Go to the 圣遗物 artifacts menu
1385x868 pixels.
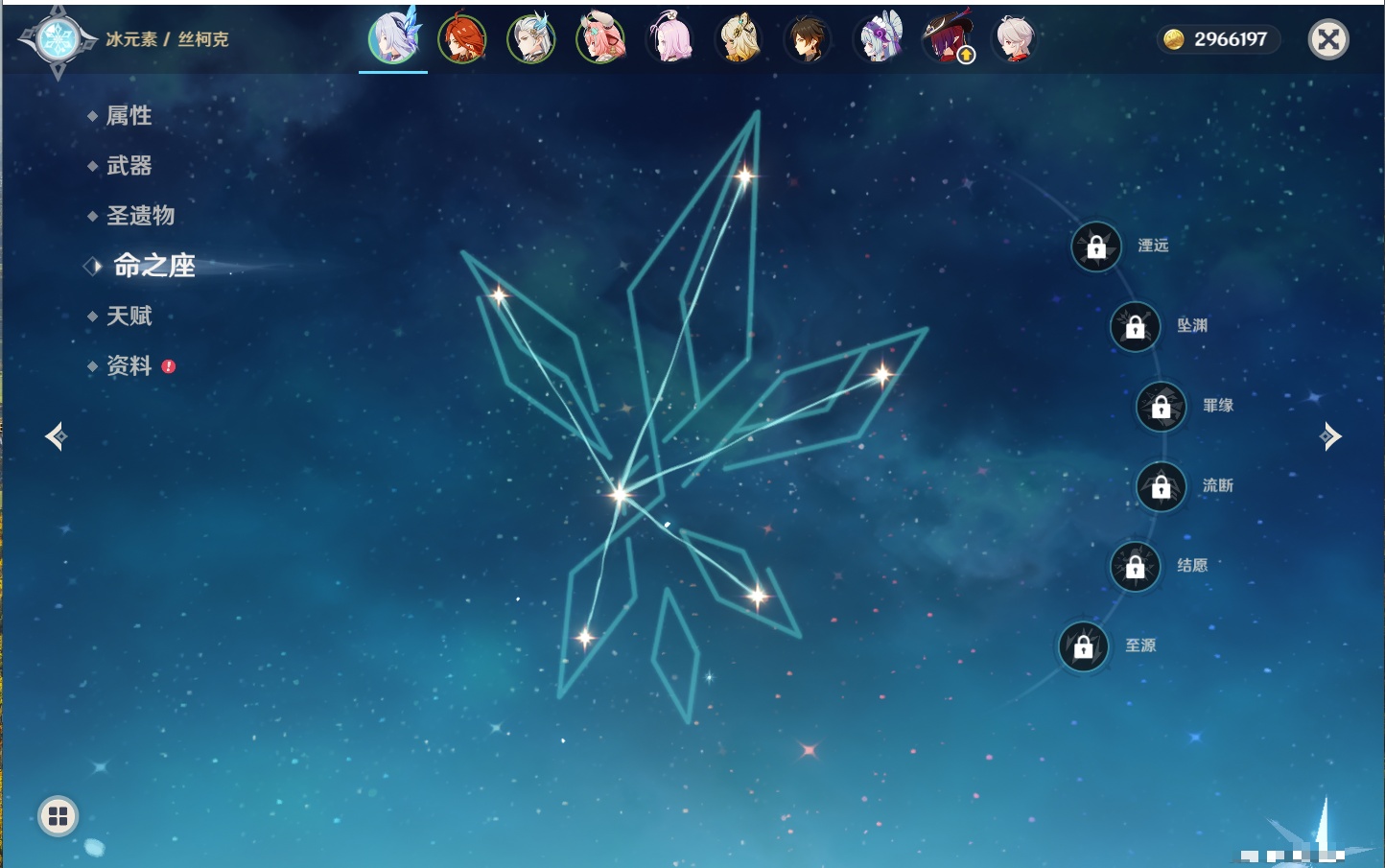[x=140, y=216]
